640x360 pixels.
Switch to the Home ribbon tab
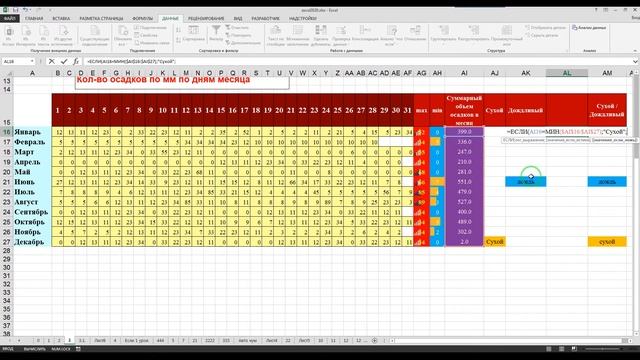coord(34,18)
